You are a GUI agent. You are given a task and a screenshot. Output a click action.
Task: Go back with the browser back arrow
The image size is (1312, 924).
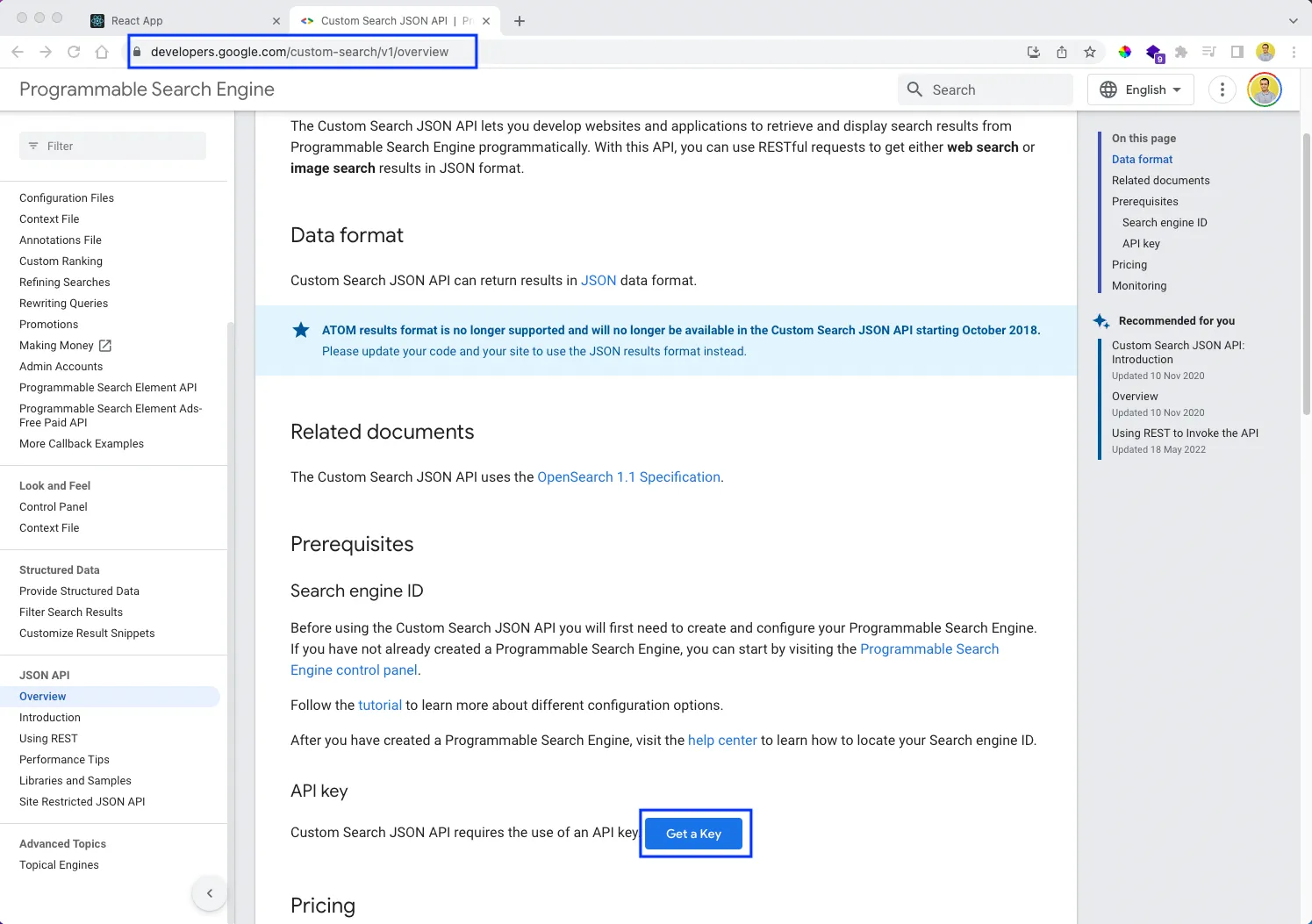pos(18,52)
